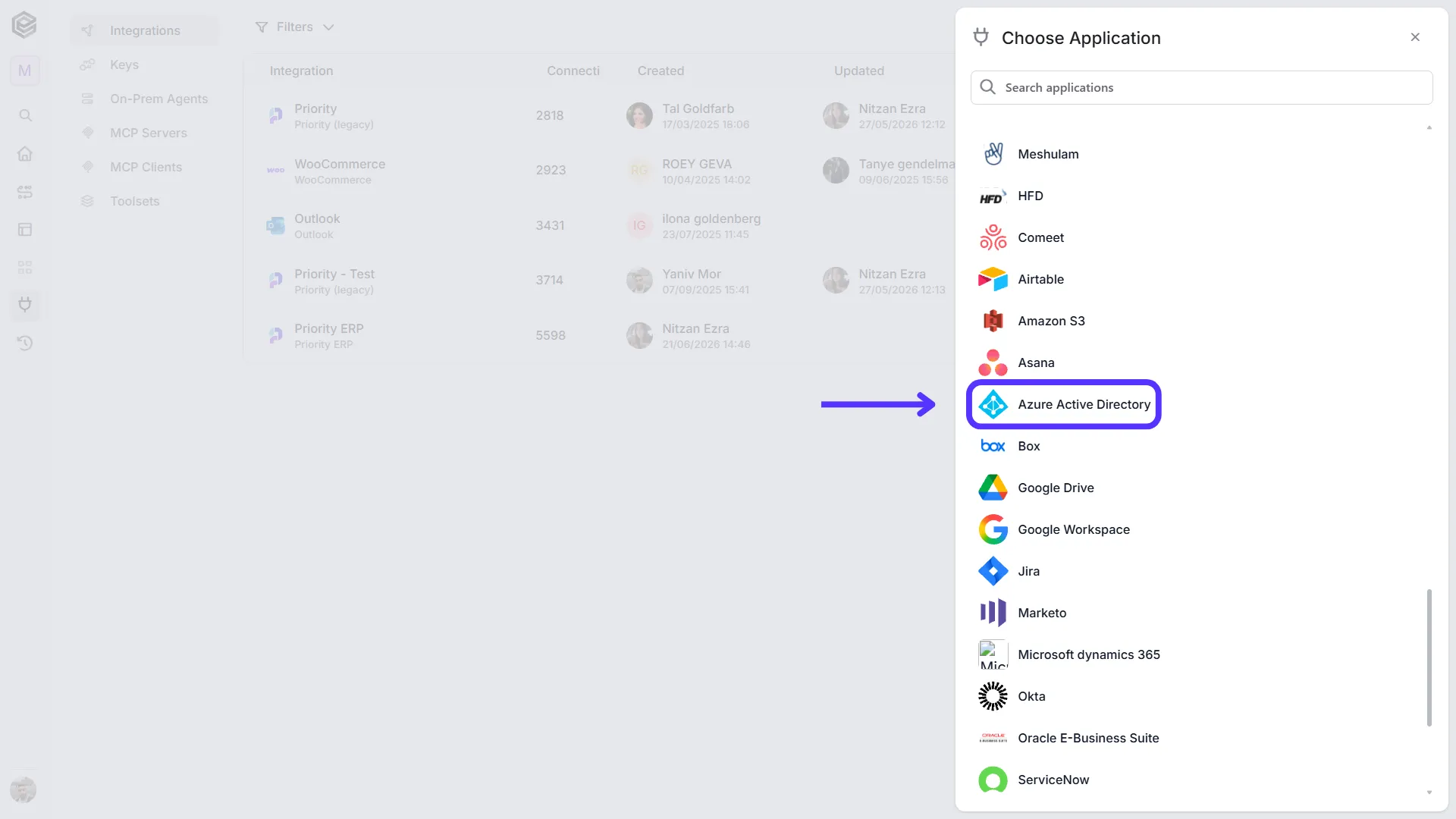Open the search icon in left sidebar
Image resolution: width=1456 pixels, height=819 pixels.
(x=25, y=115)
